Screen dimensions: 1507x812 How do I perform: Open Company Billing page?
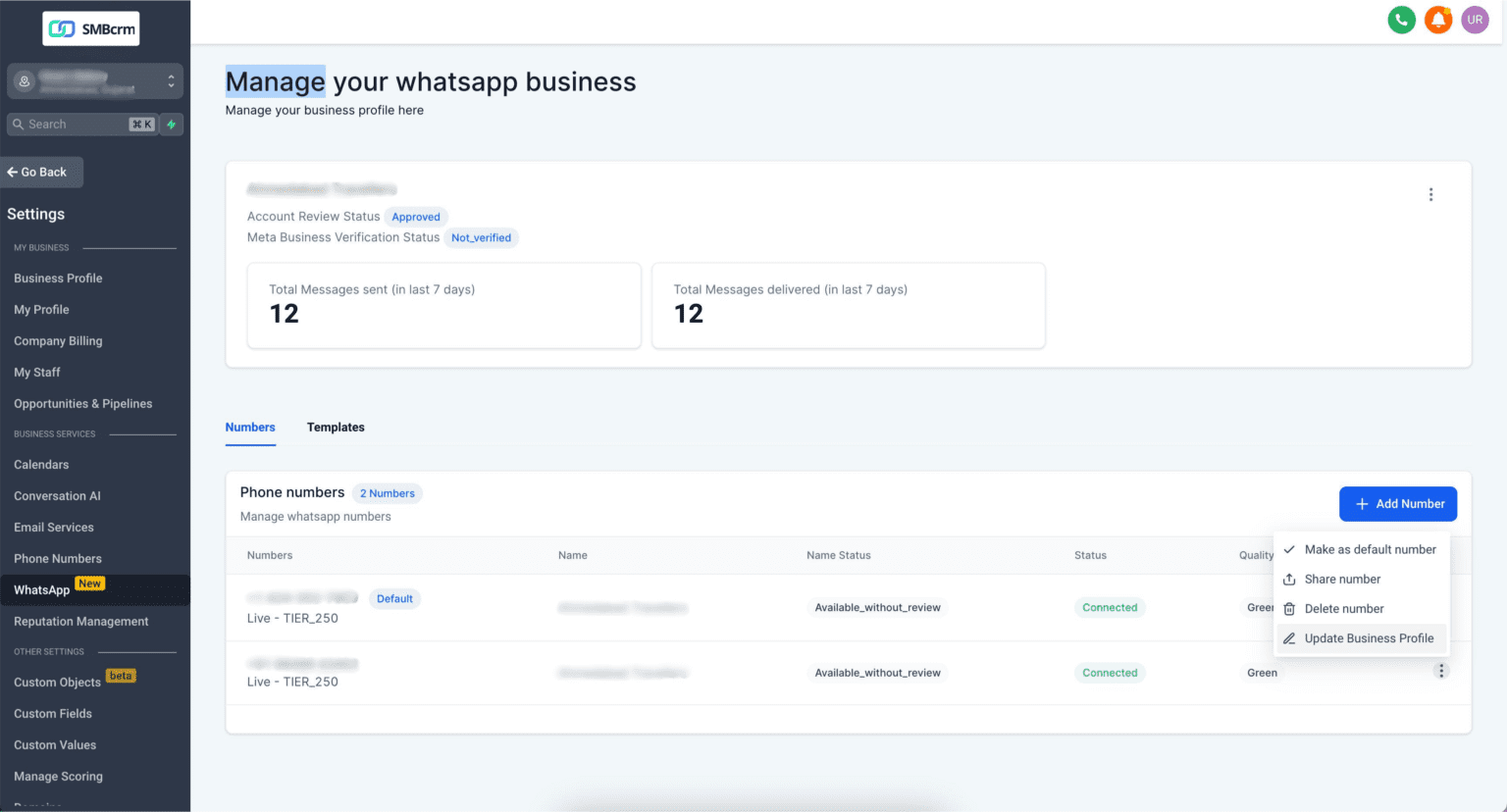58,341
